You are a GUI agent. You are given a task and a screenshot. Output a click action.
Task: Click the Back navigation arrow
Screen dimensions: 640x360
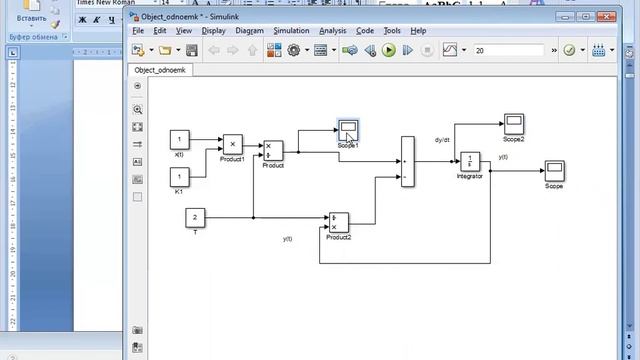pos(213,50)
